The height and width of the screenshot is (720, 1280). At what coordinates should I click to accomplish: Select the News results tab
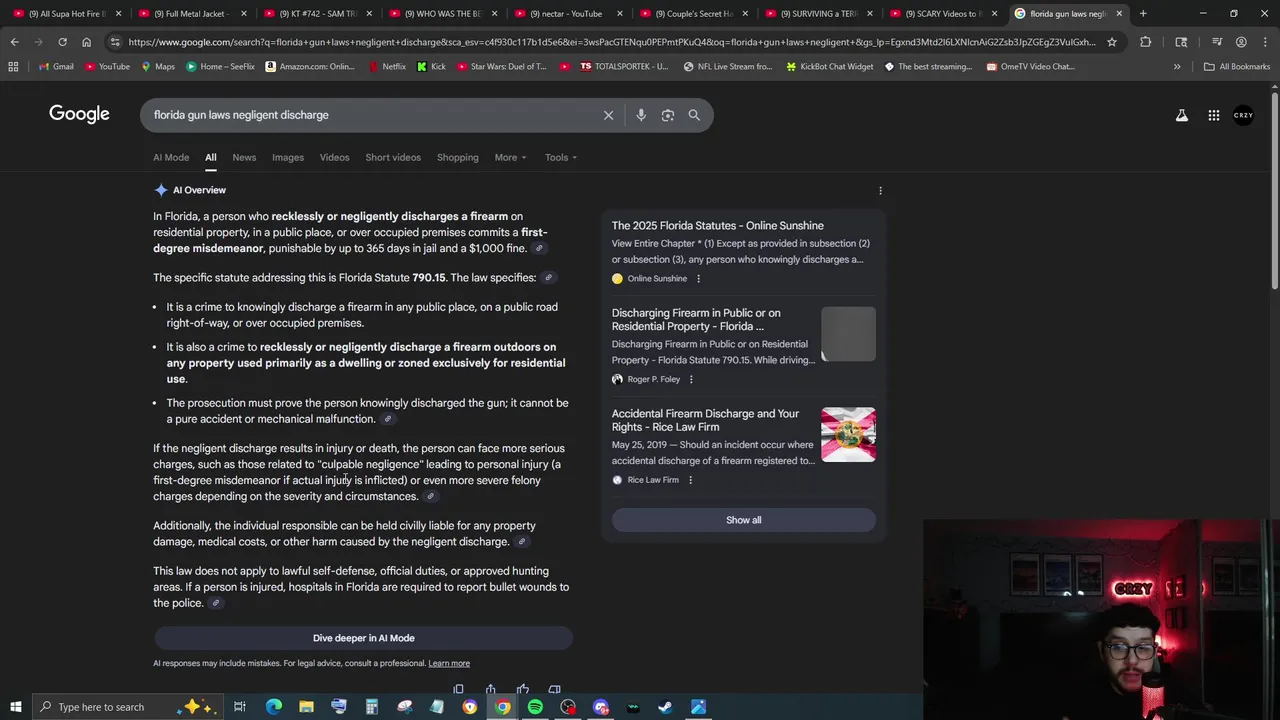point(244,157)
